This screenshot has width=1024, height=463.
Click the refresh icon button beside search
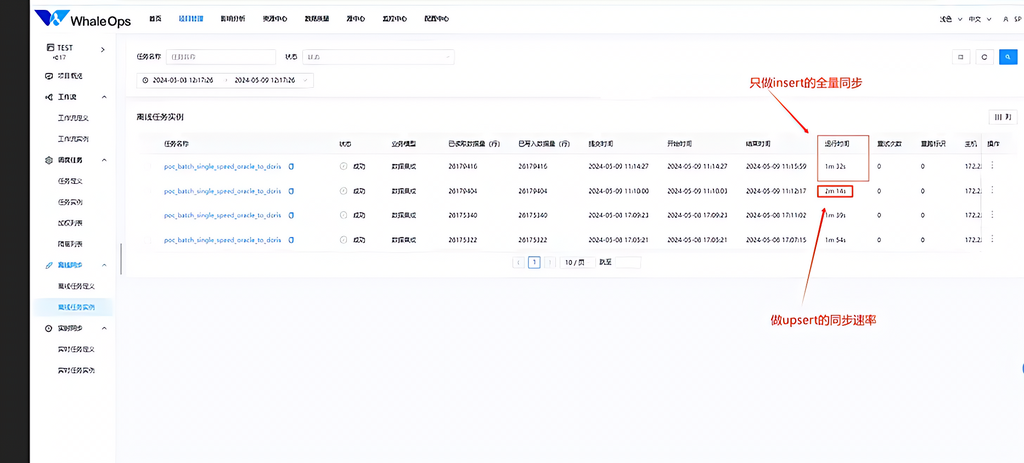(984, 57)
